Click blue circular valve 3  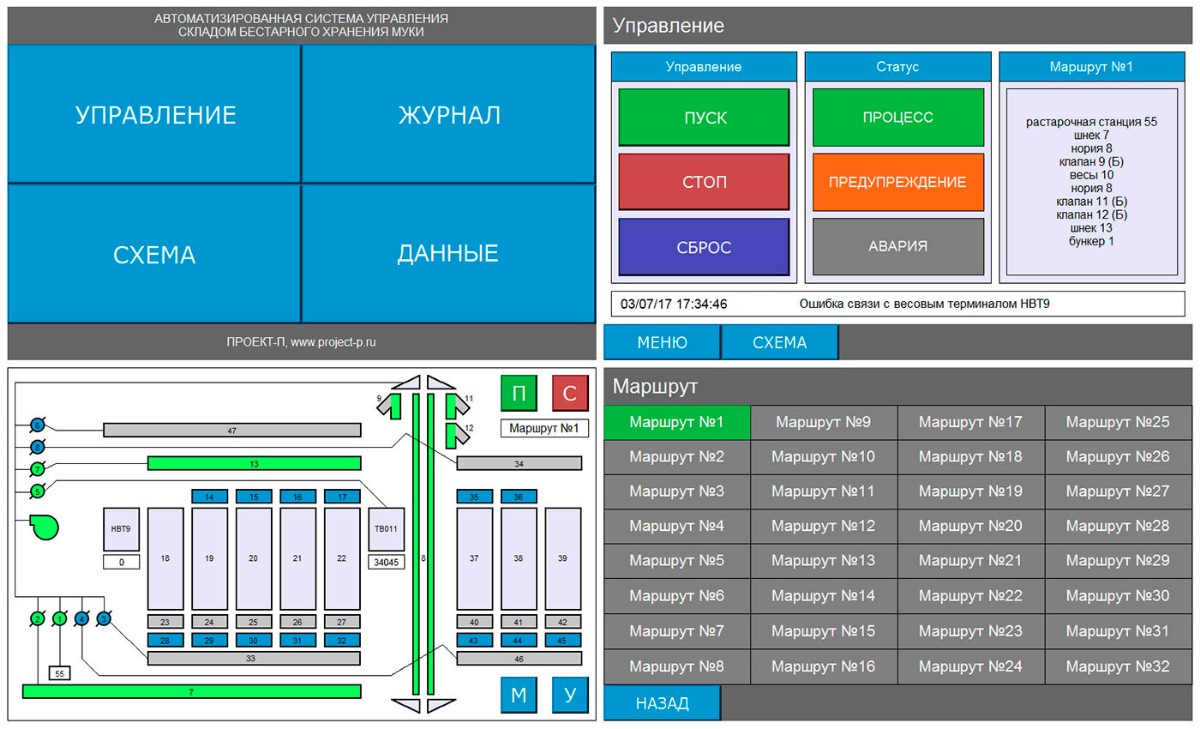(103, 619)
